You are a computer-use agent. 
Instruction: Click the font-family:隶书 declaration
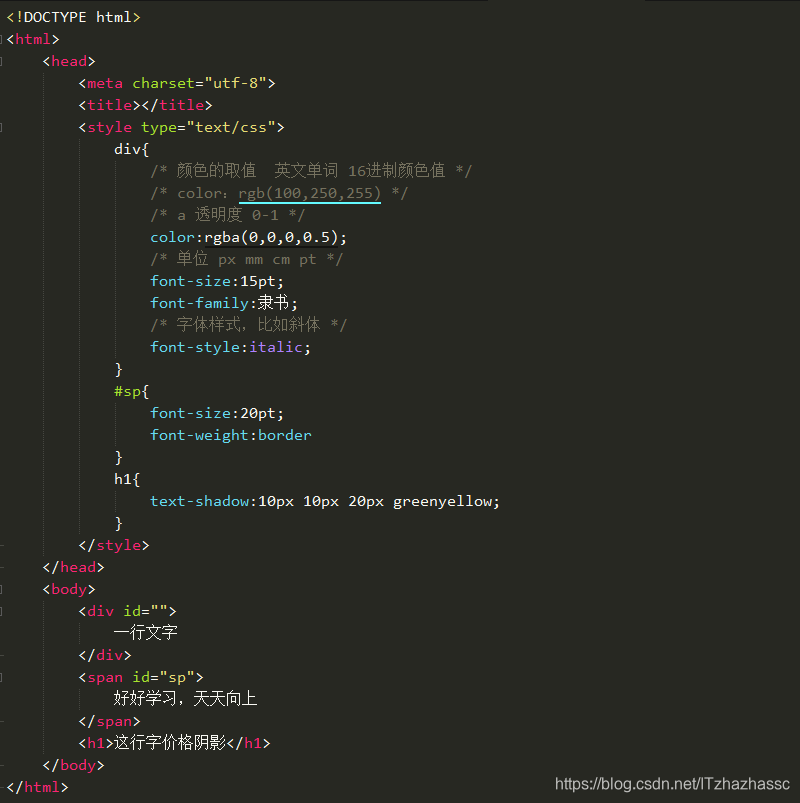pyautogui.click(x=224, y=303)
